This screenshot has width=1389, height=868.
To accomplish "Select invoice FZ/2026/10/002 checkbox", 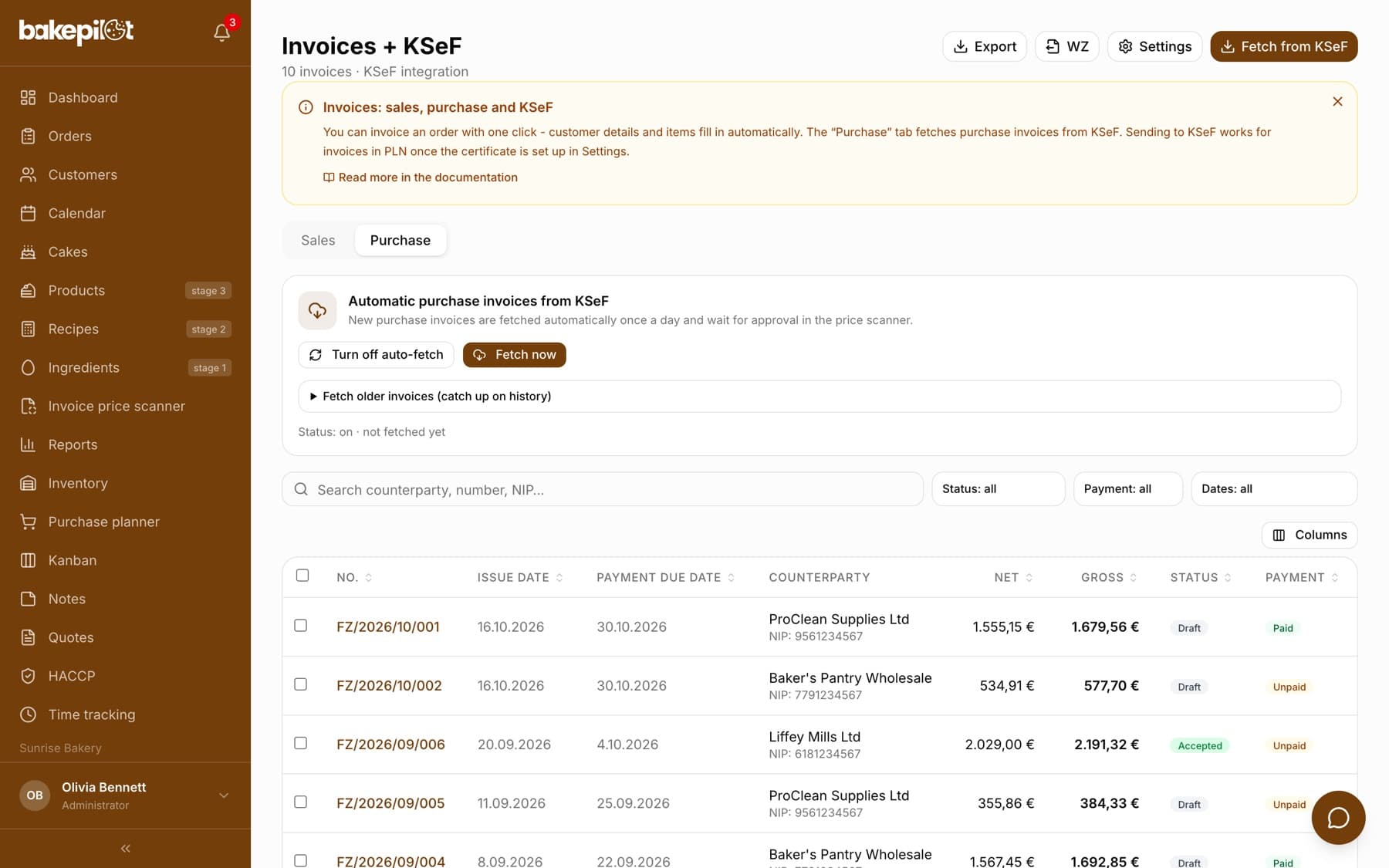I will click(301, 684).
